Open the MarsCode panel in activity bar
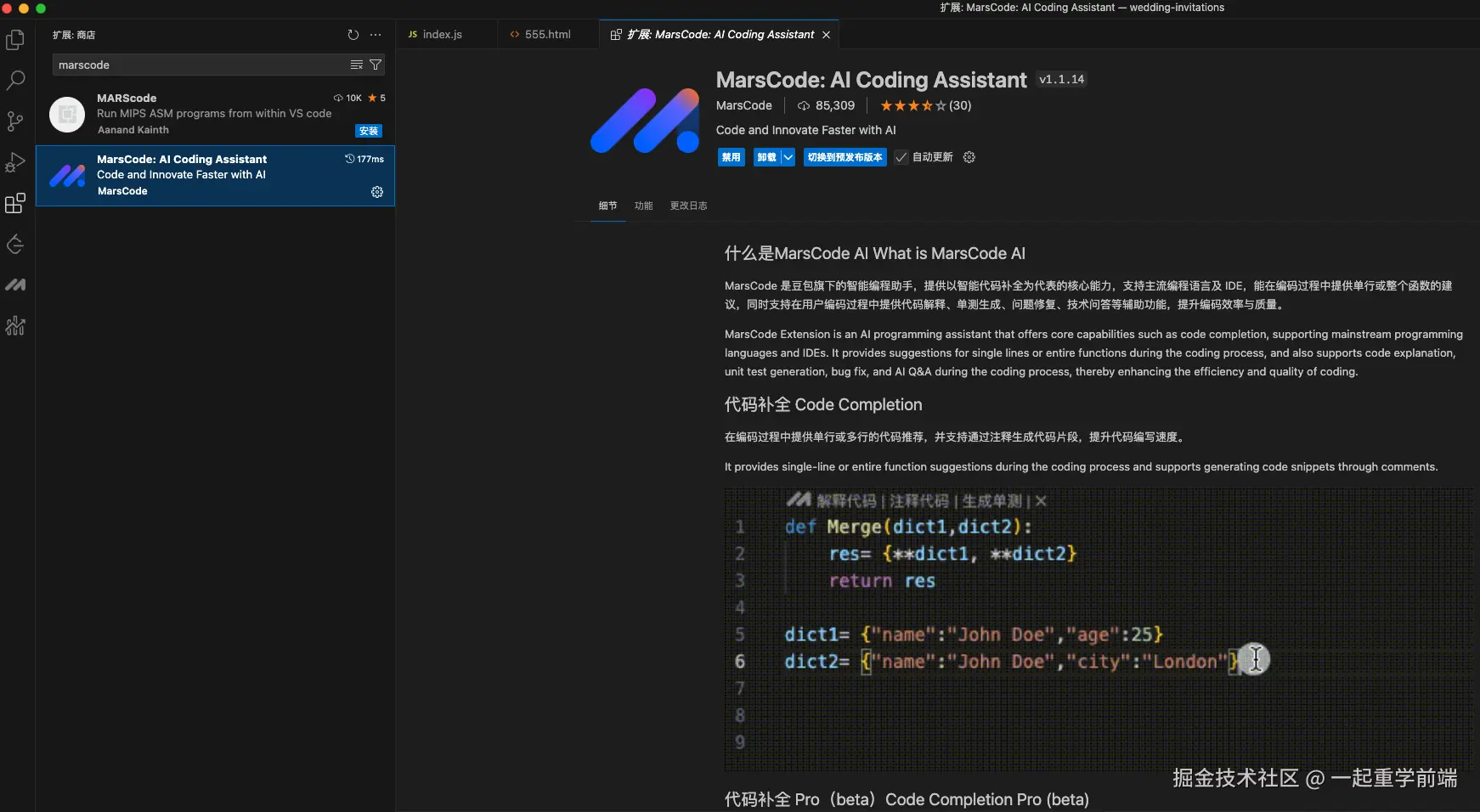This screenshot has height=812, width=1480. (x=15, y=285)
